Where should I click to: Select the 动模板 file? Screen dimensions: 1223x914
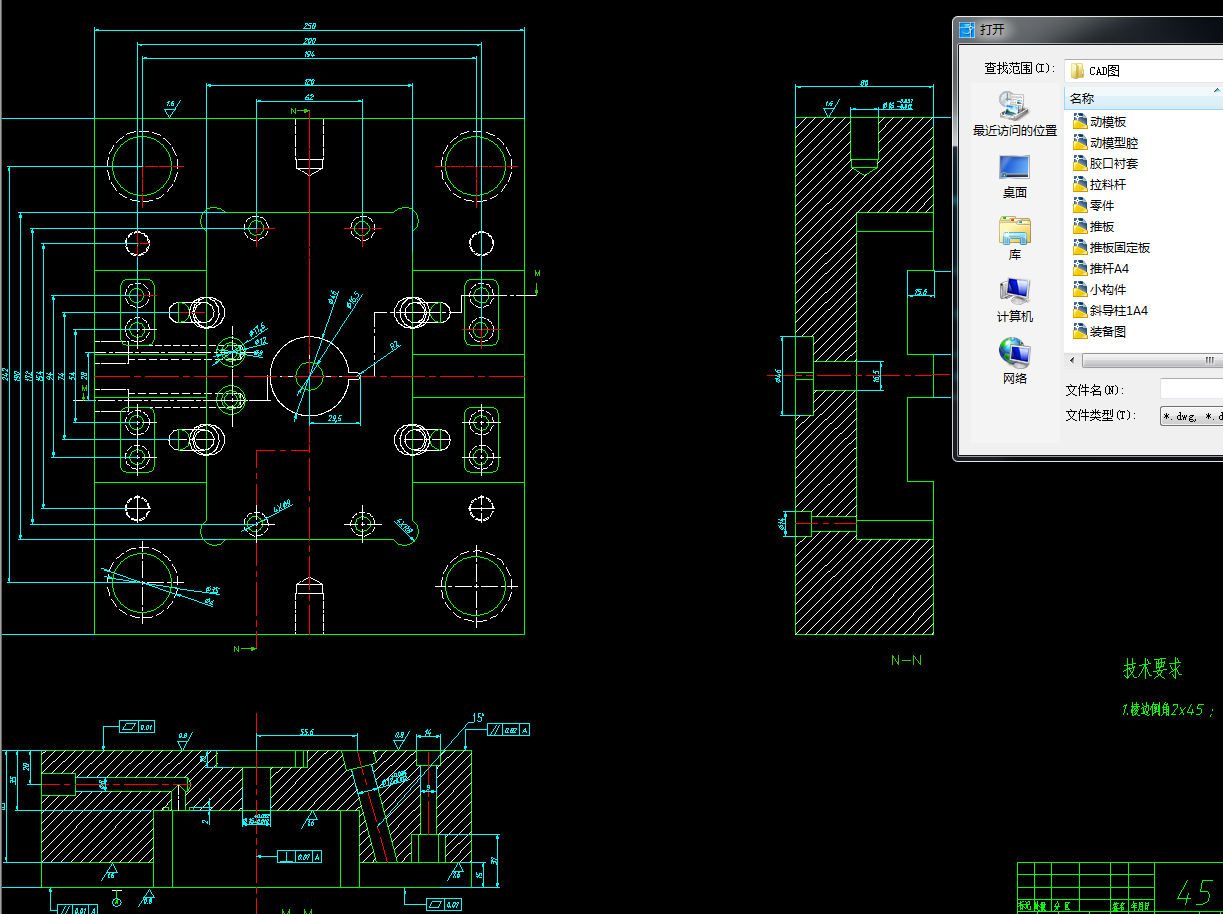coord(1099,121)
